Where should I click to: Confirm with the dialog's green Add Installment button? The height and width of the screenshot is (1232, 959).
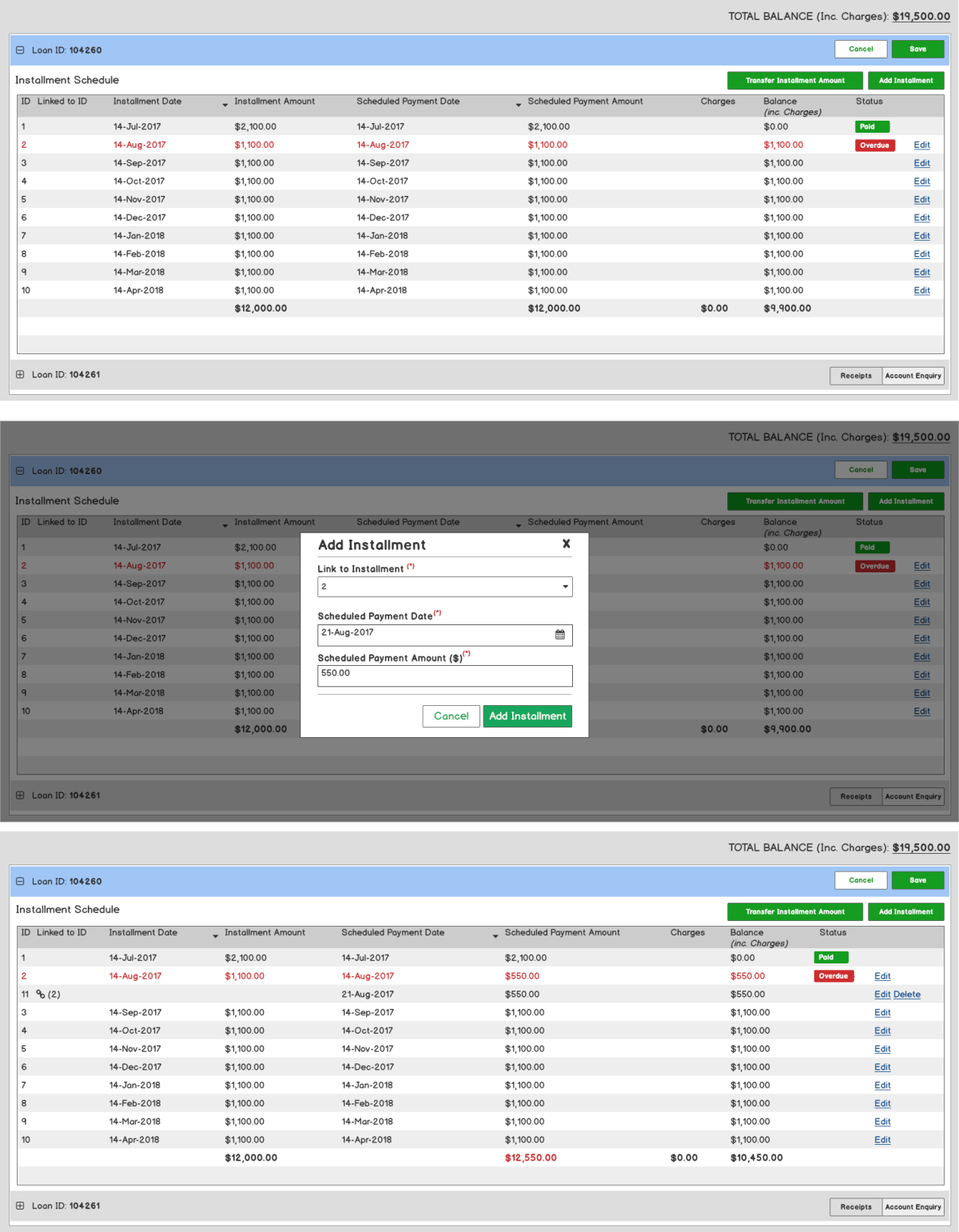(x=527, y=716)
